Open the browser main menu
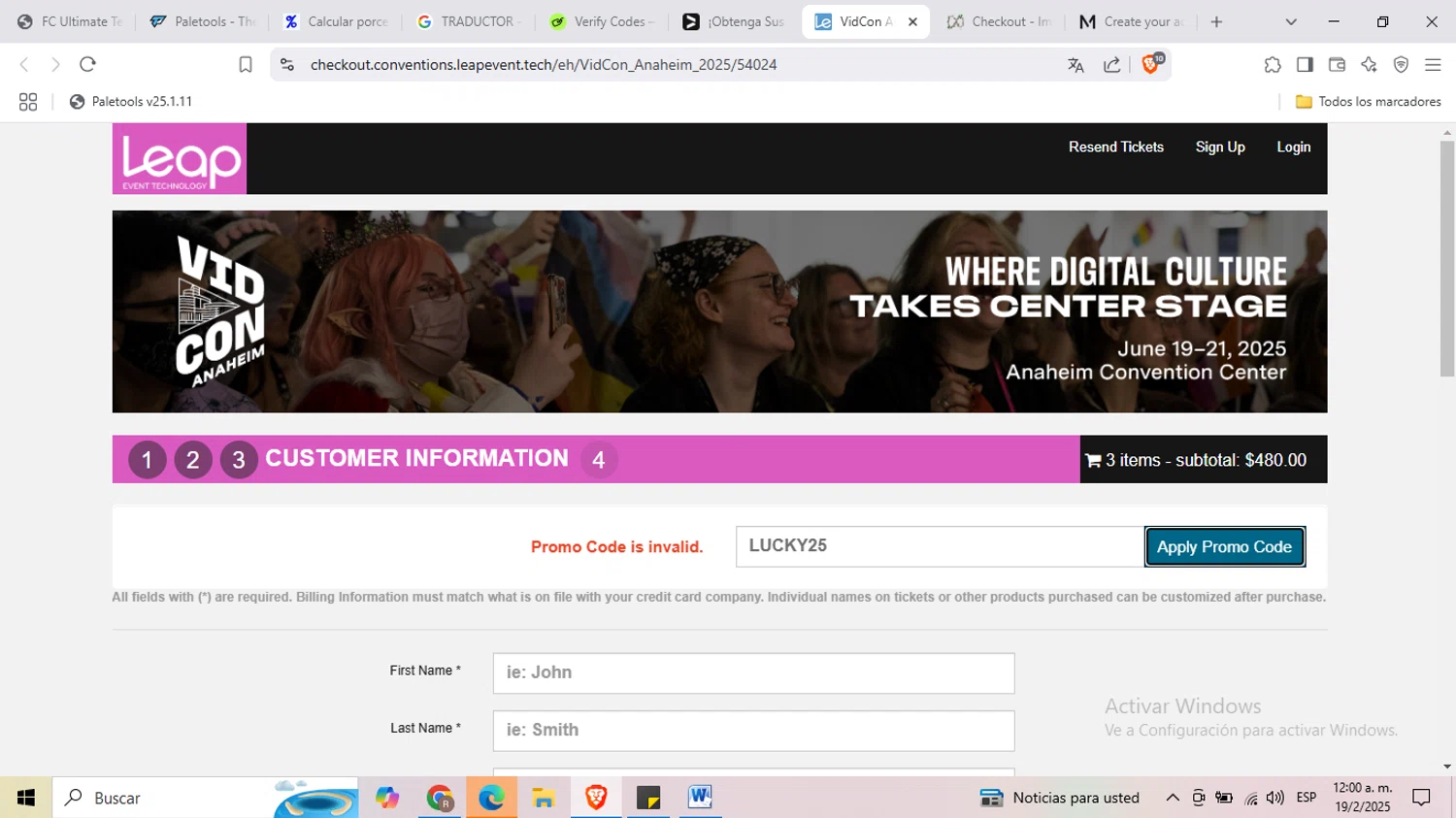The width and height of the screenshot is (1456, 818). (1433, 65)
